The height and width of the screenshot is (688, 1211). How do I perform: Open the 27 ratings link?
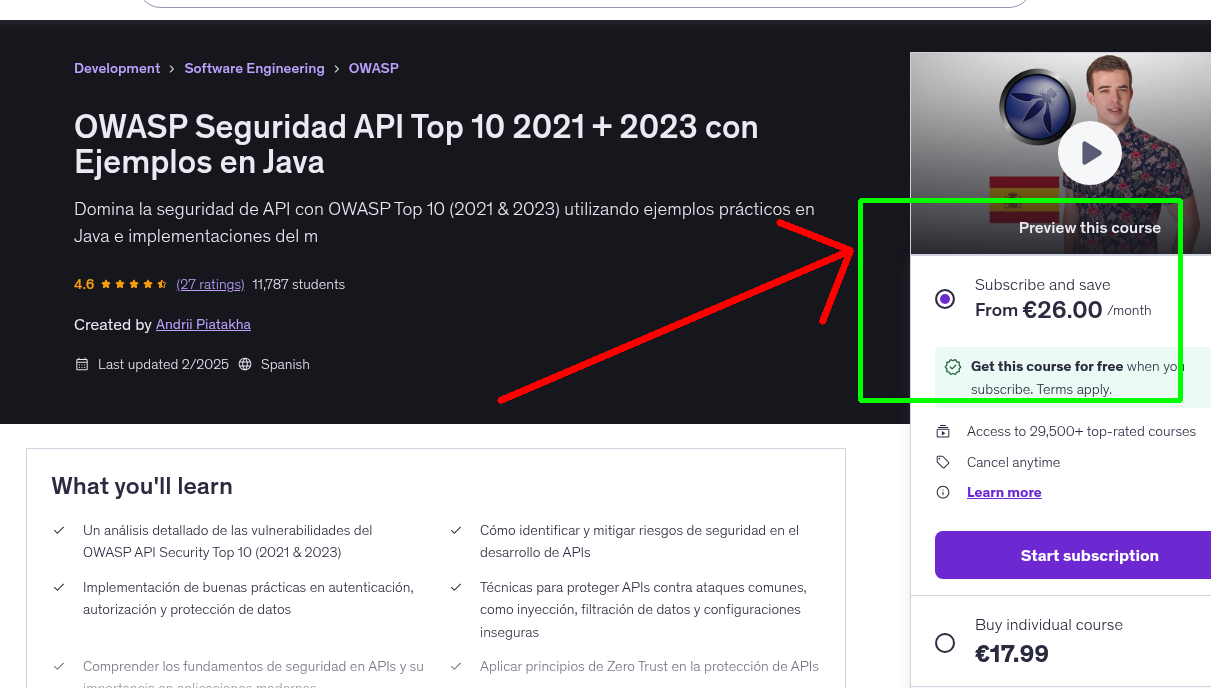(210, 284)
